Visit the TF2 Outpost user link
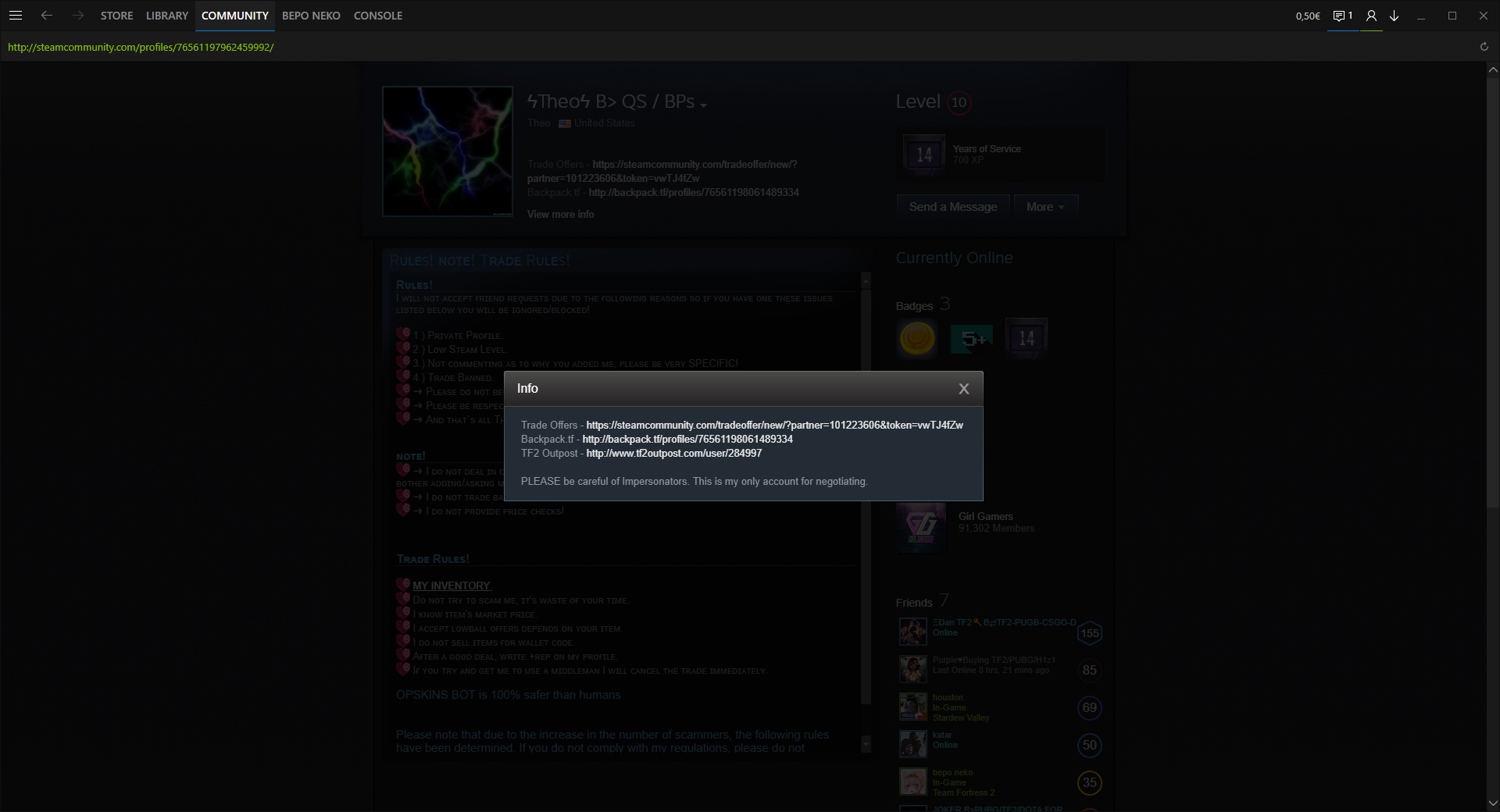Viewport: 1500px width, 812px height. tap(673, 454)
